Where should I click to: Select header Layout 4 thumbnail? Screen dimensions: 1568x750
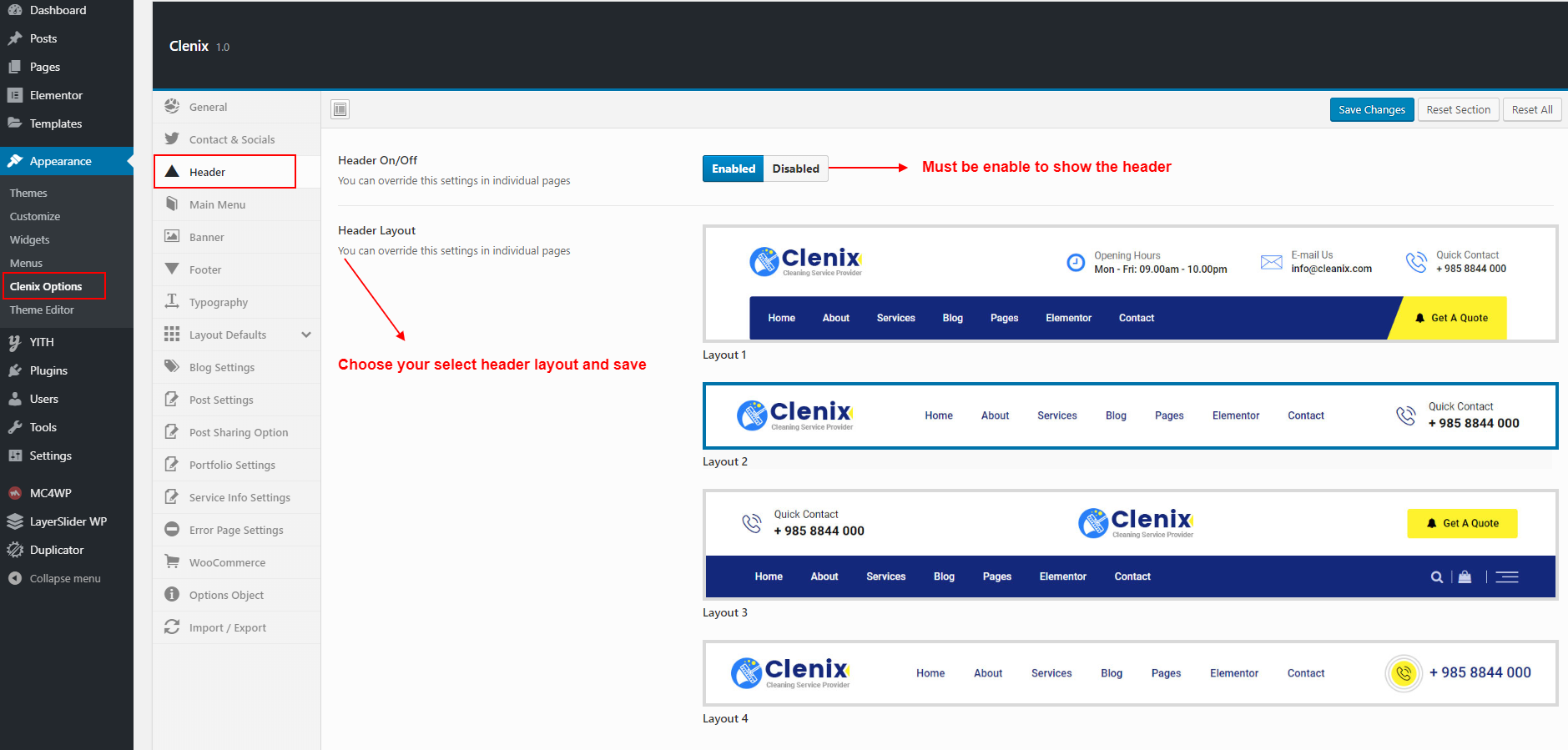tap(1130, 673)
